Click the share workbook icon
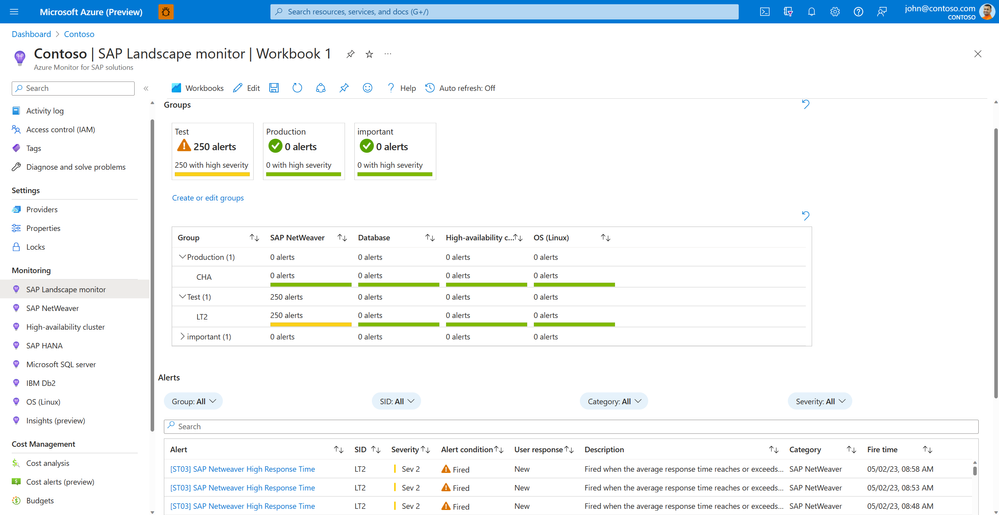The image size is (999, 515). 321,88
